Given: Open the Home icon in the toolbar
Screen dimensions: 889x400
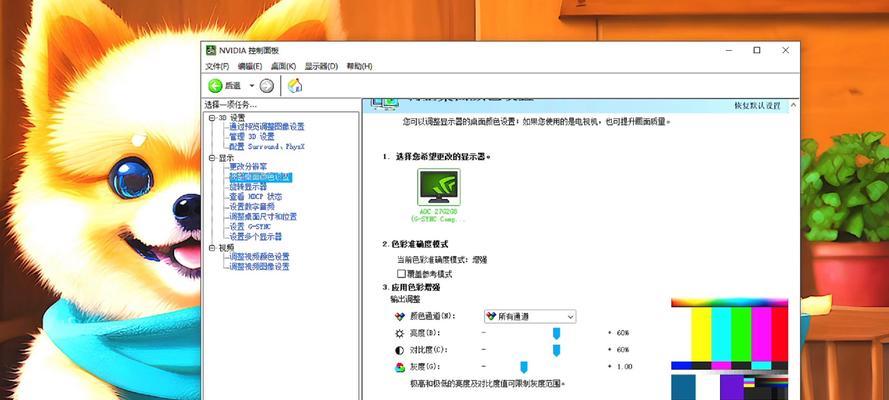Looking at the screenshot, I should (x=295, y=86).
